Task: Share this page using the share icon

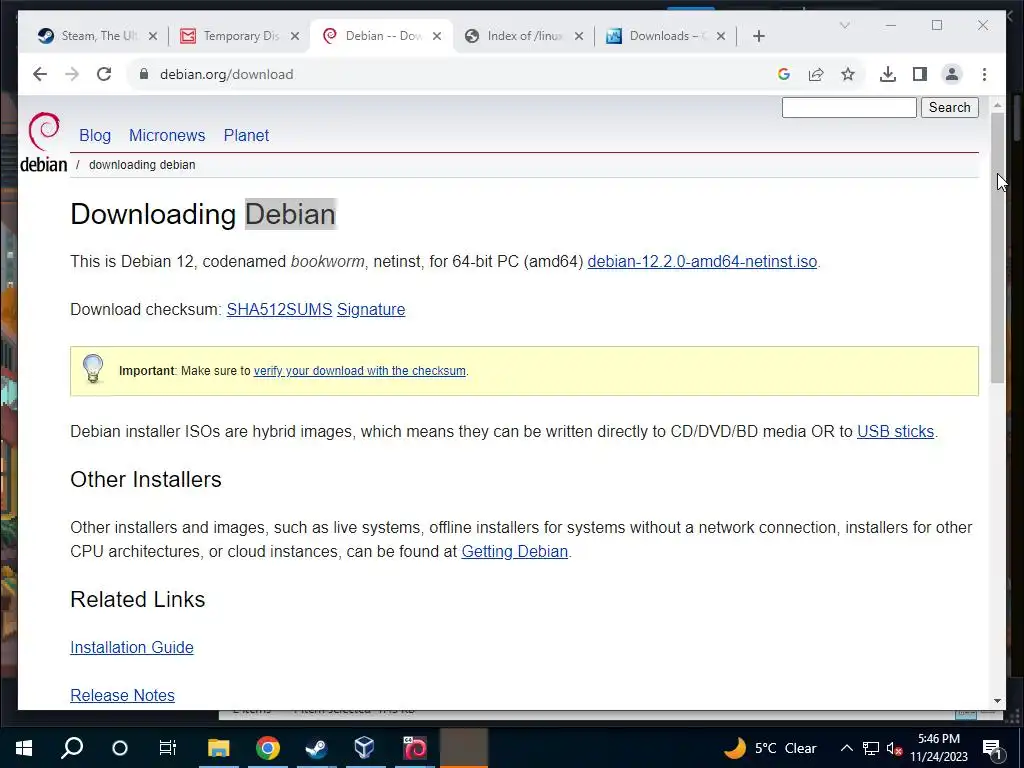Action: click(816, 74)
